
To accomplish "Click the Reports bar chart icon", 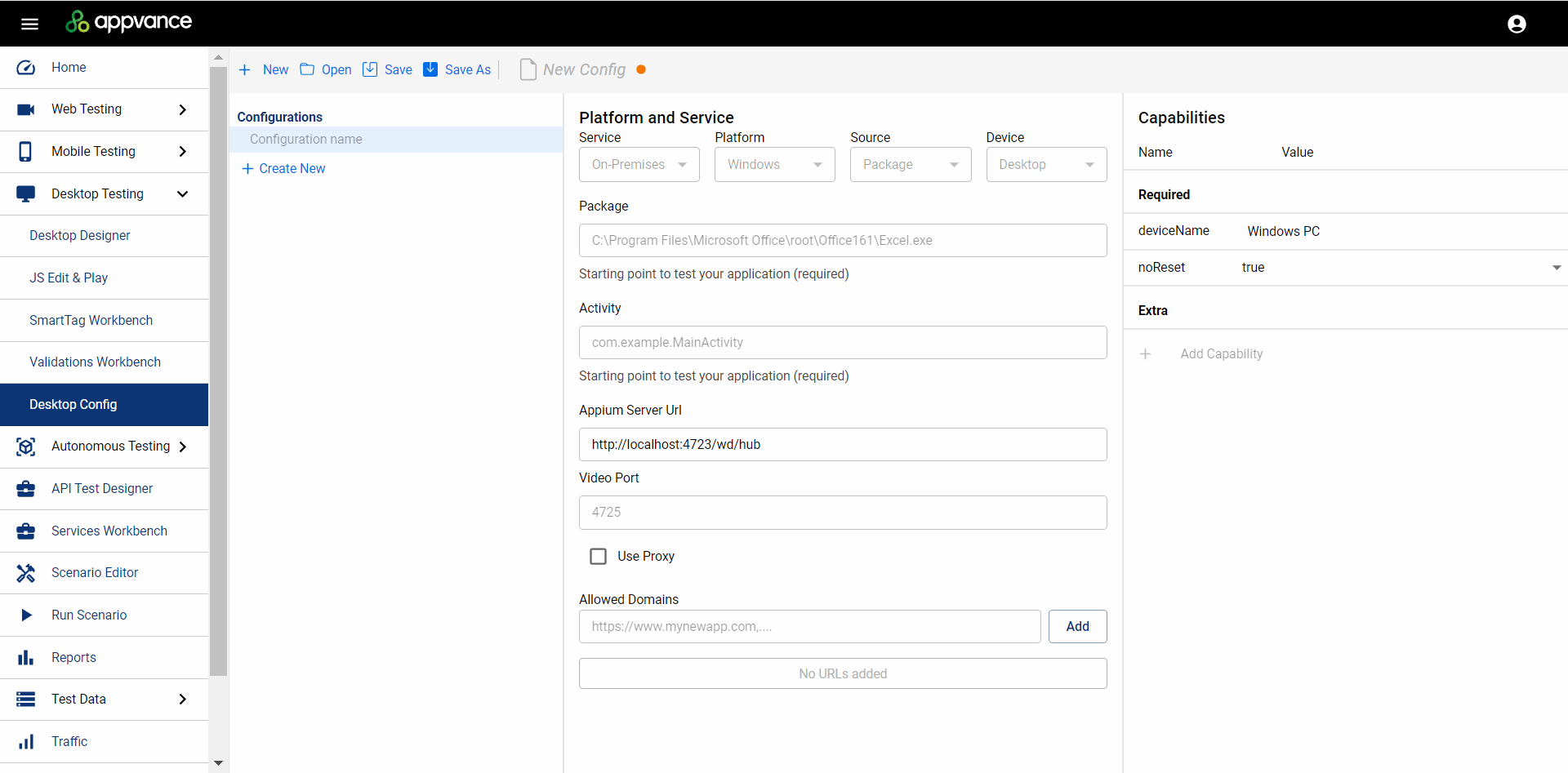I will 26,658.
